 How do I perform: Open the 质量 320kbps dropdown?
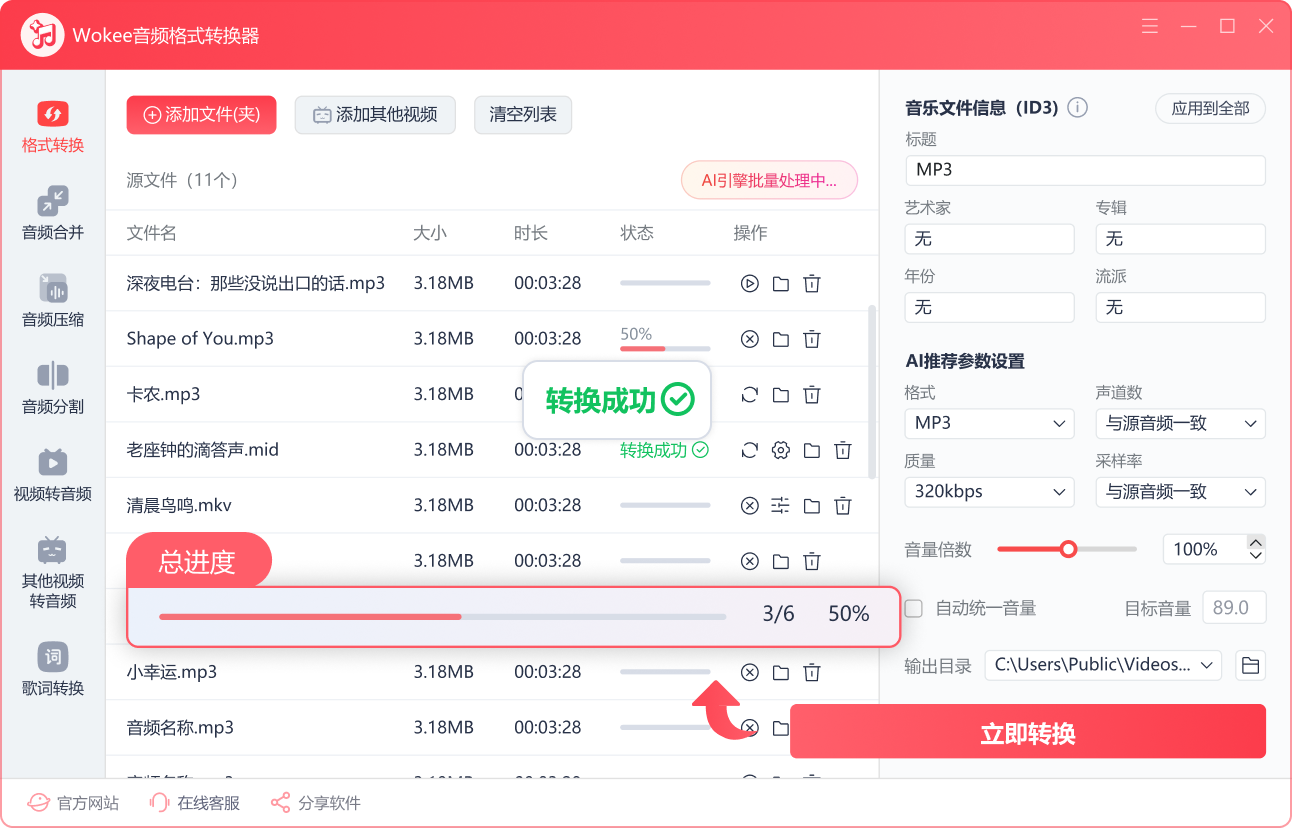tap(988, 491)
